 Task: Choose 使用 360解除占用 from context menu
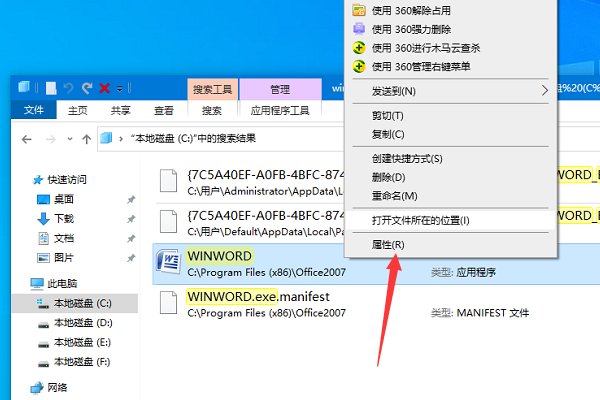(x=412, y=10)
